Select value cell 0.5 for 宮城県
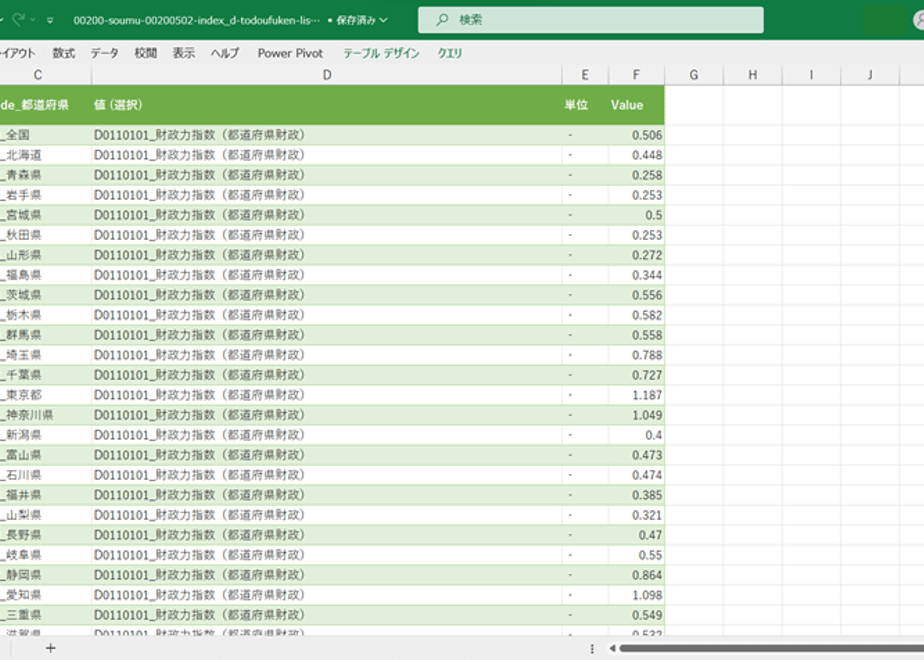The width and height of the screenshot is (924, 660). coord(636,215)
